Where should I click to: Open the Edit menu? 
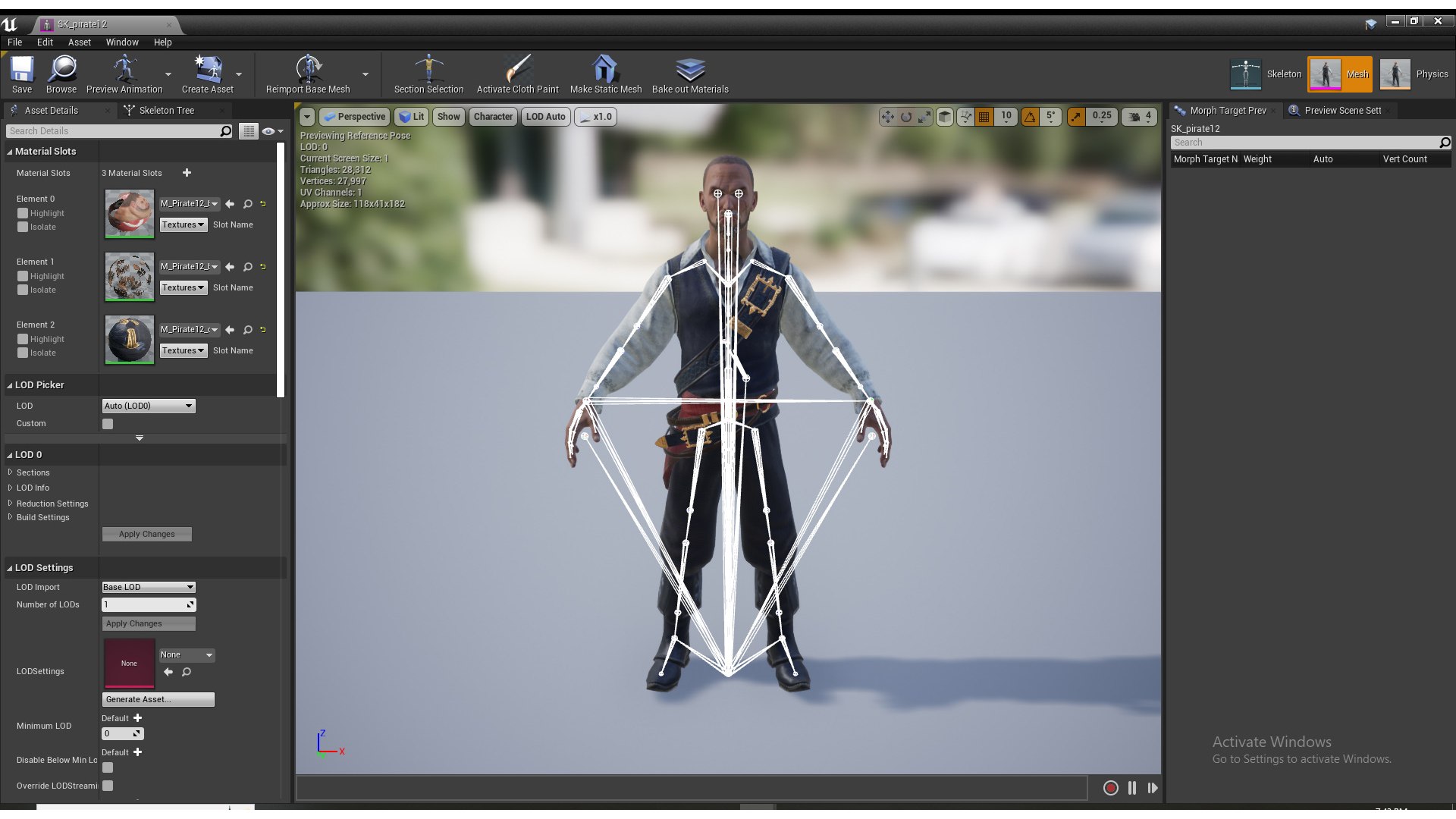[x=45, y=42]
